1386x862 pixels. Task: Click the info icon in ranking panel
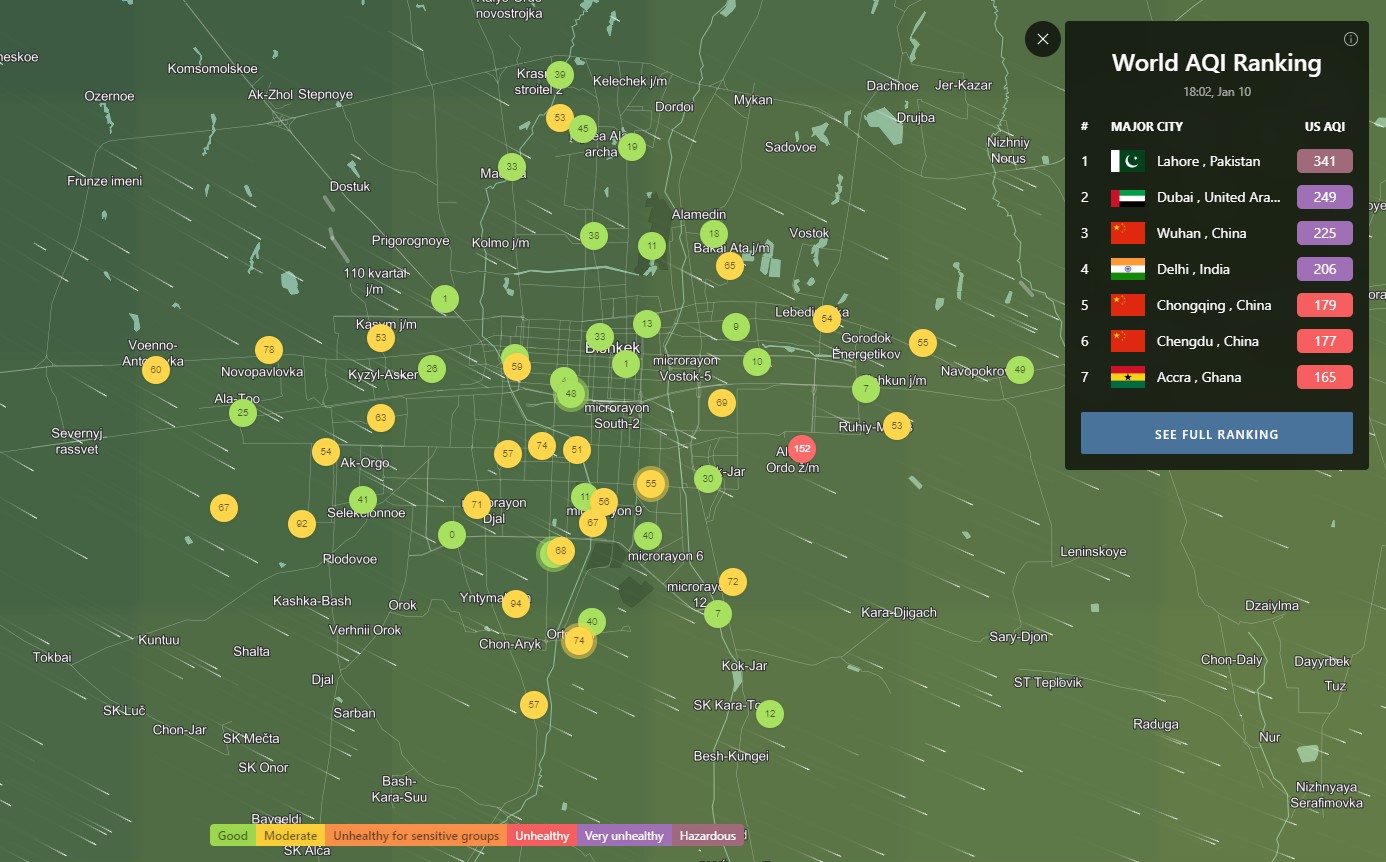pos(1350,39)
